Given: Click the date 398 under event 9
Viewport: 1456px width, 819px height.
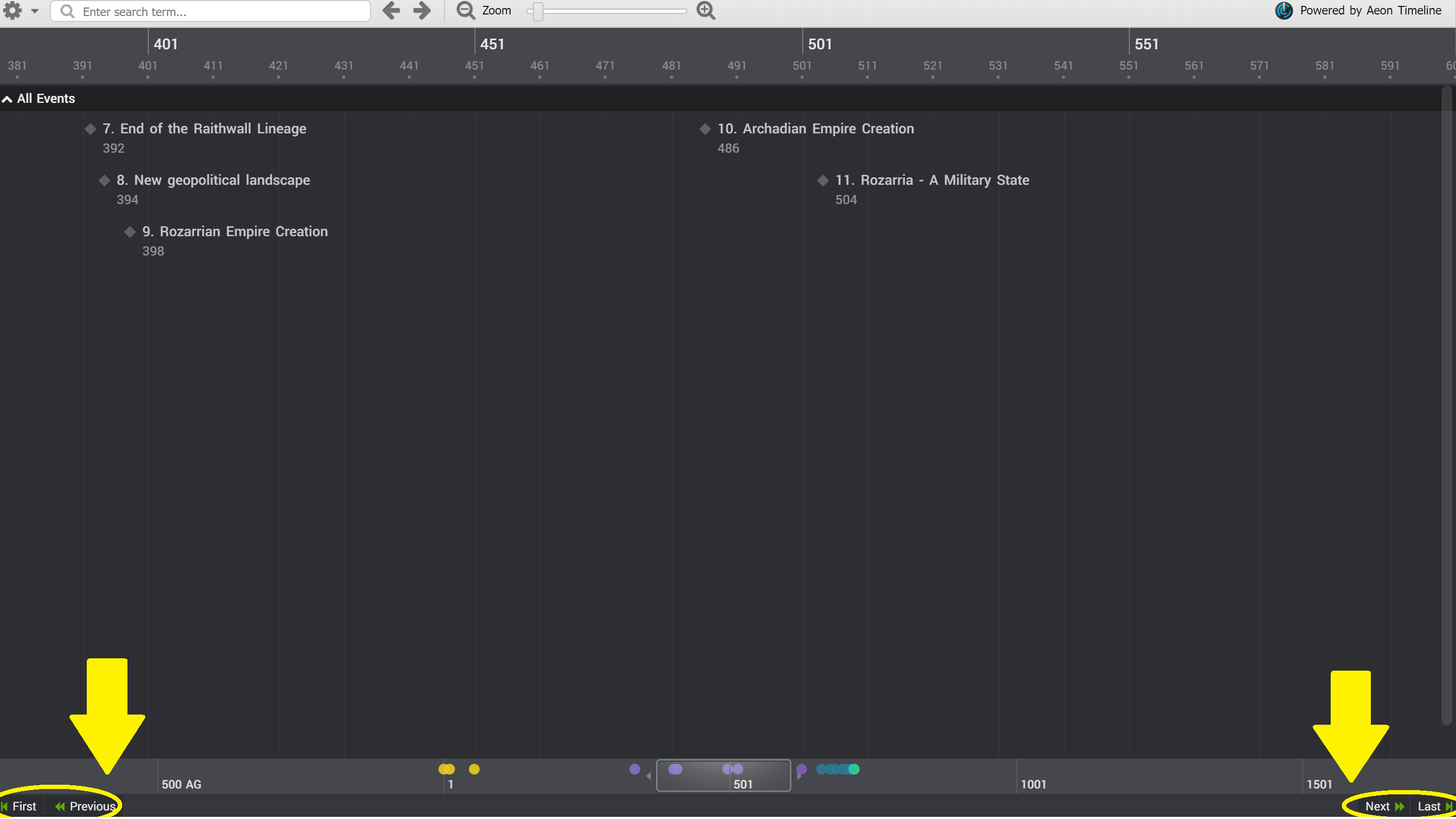Looking at the screenshot, I should [x=153, y=251].
